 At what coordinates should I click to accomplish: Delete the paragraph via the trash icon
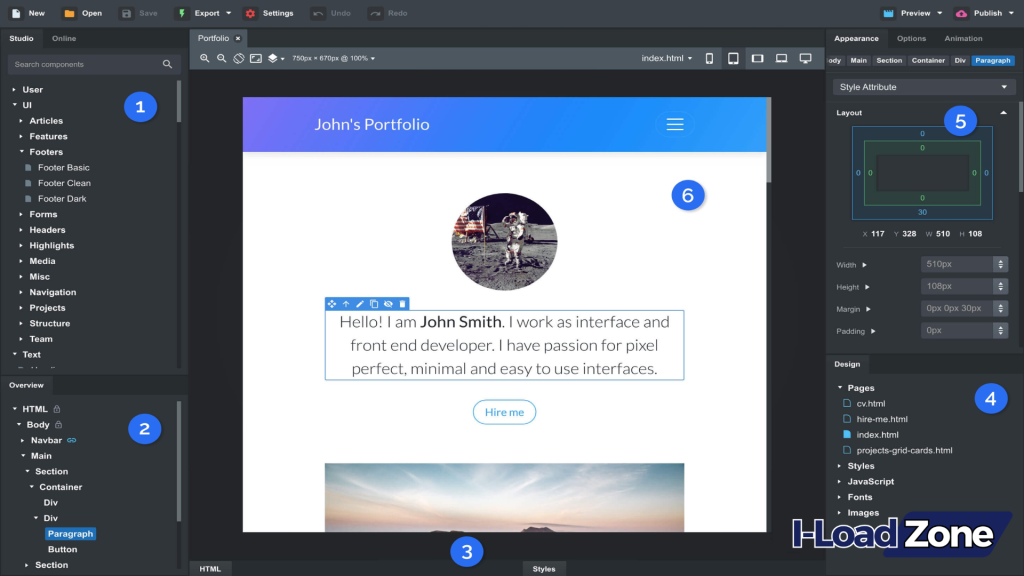pyautogui.click(x=402, y=303)
